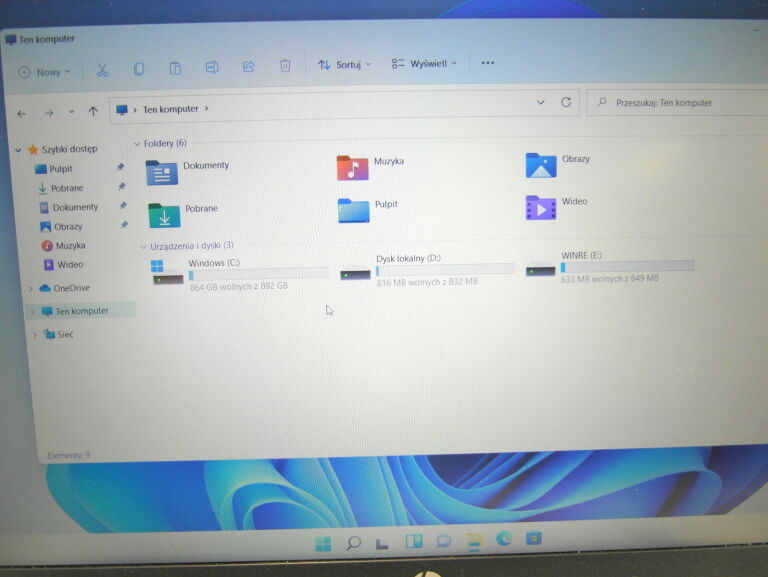768x577 pixels.
Task: Open the taskbar Search magnifier
Action: (x=353, y=543)
